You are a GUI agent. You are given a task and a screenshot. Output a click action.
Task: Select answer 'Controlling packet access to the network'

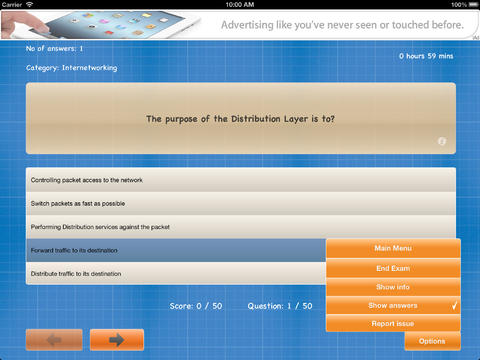[241, 180]
